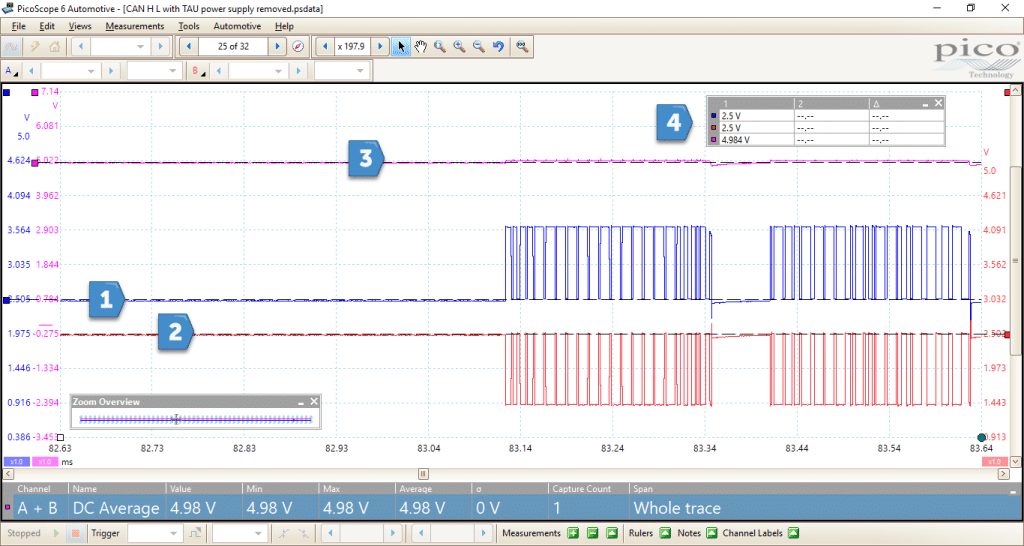This screenshot has width=1024, height=546.
Task: Open the Channel A coupling dropdown
Action: point(154,71)
